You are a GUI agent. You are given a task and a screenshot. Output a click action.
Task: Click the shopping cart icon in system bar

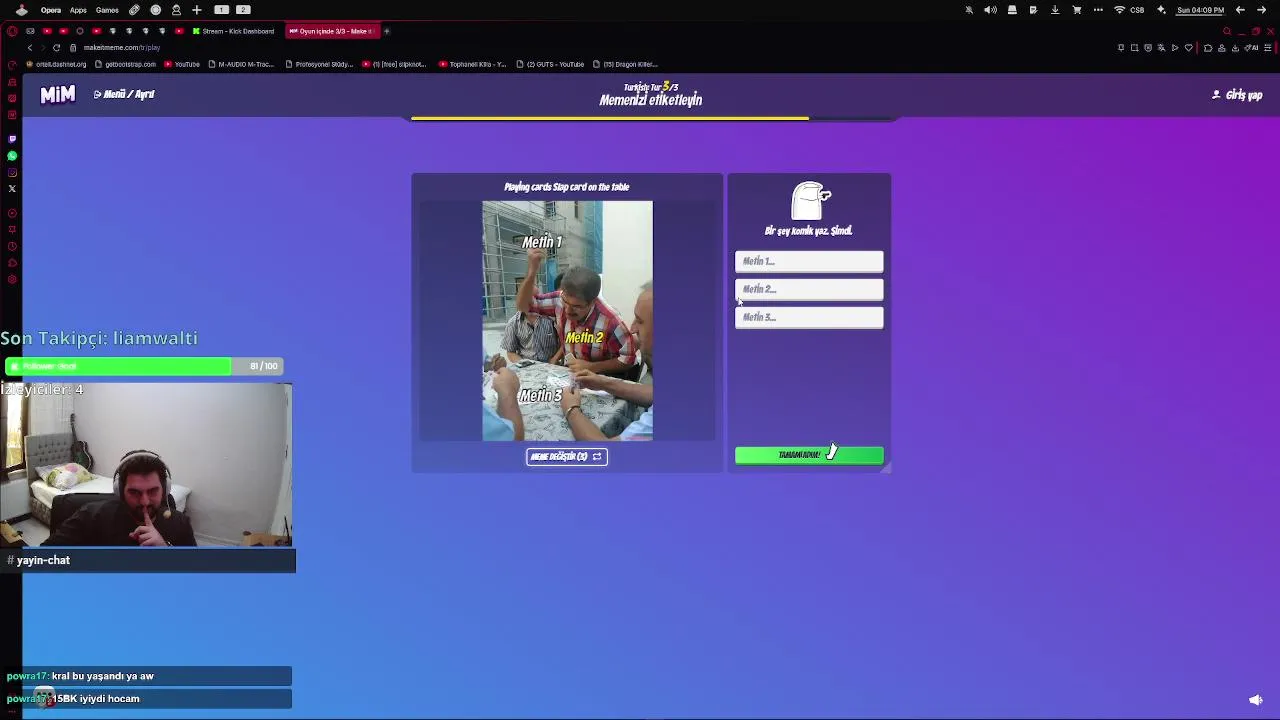point(1077,10)
